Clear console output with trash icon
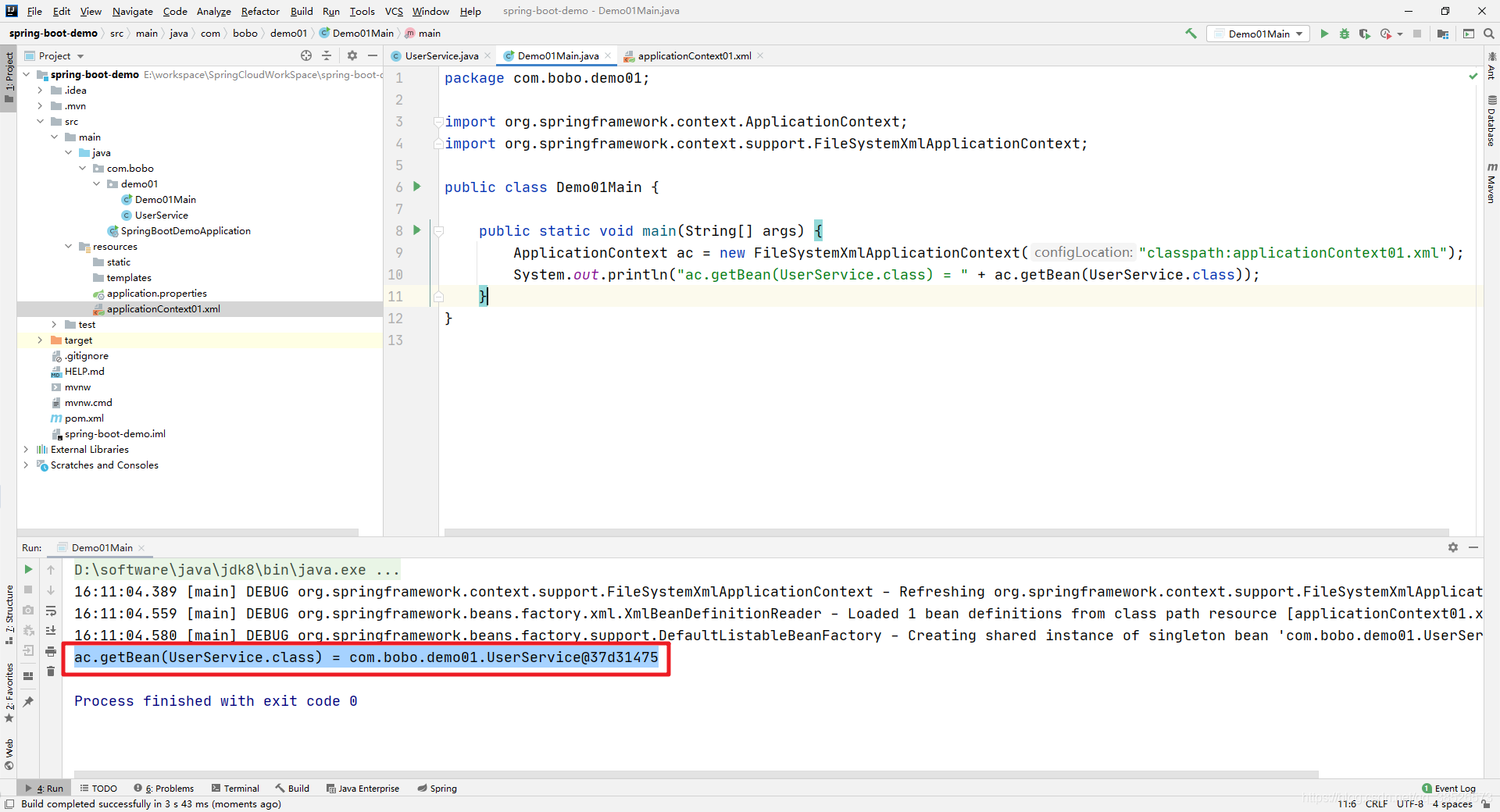Screen dimensions: 1500x812 pyautogui.click(x=51, y=671)
